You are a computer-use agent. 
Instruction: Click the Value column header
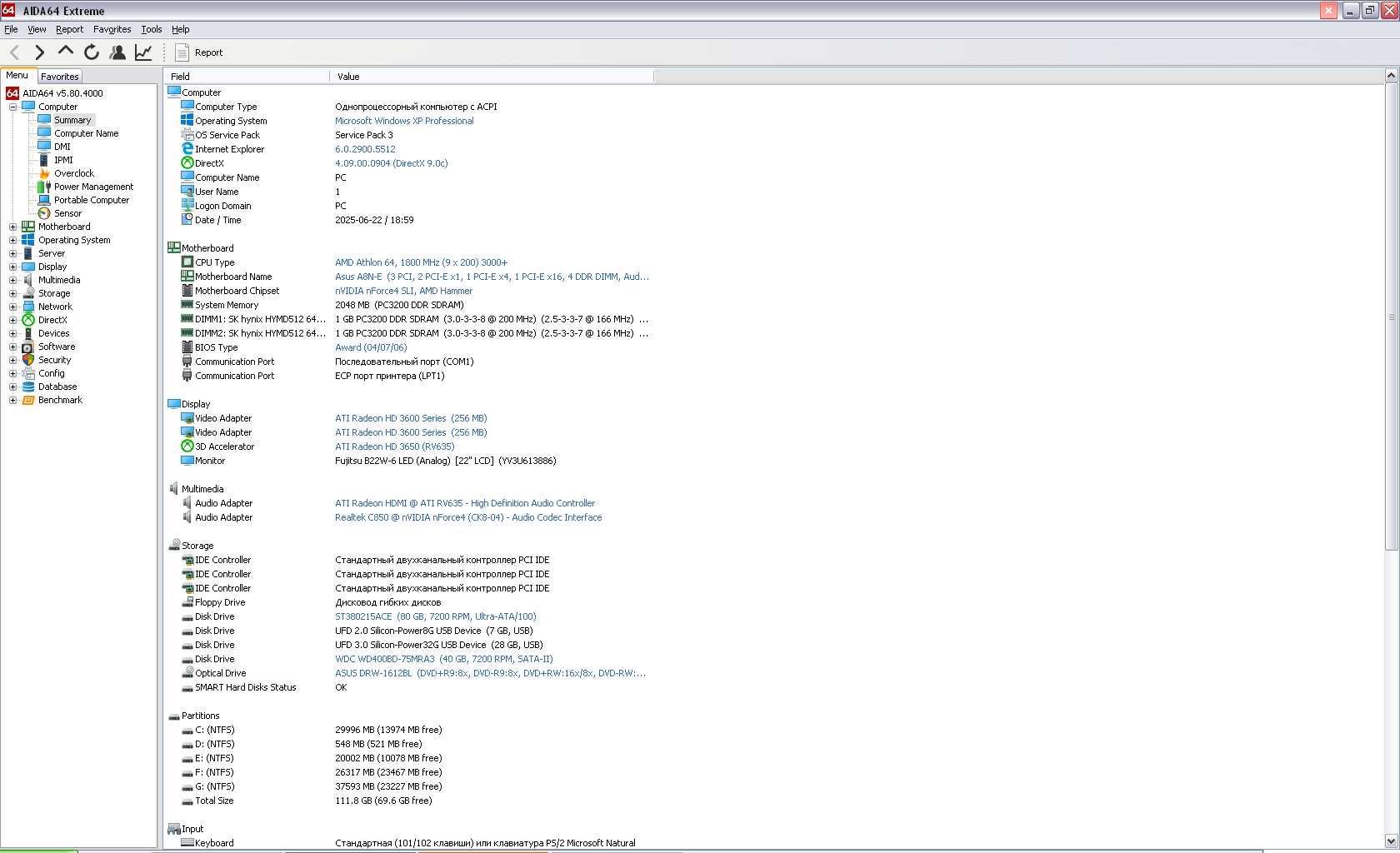(492, 76)
